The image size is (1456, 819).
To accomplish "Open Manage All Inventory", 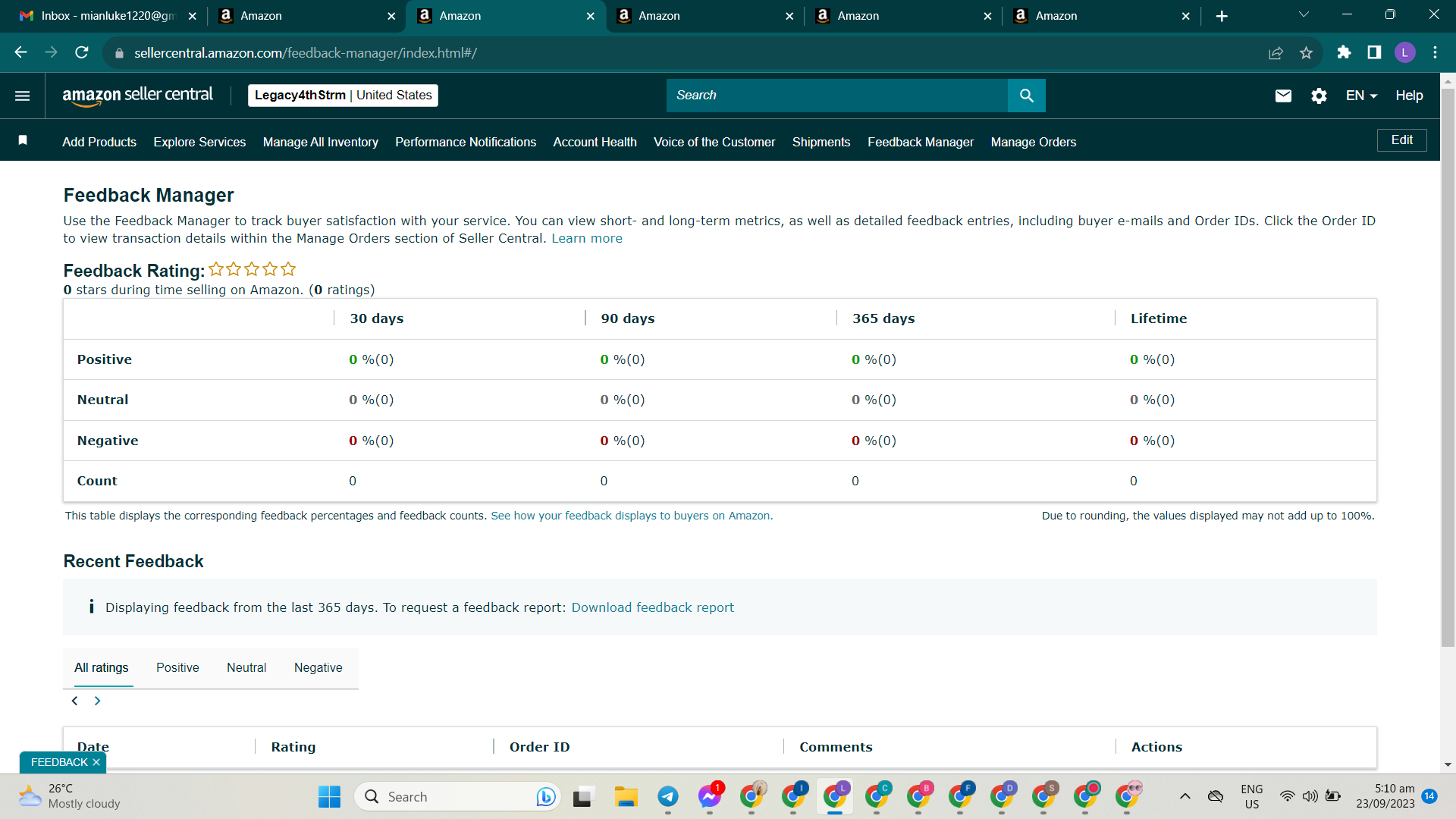I will pos(321,142).
